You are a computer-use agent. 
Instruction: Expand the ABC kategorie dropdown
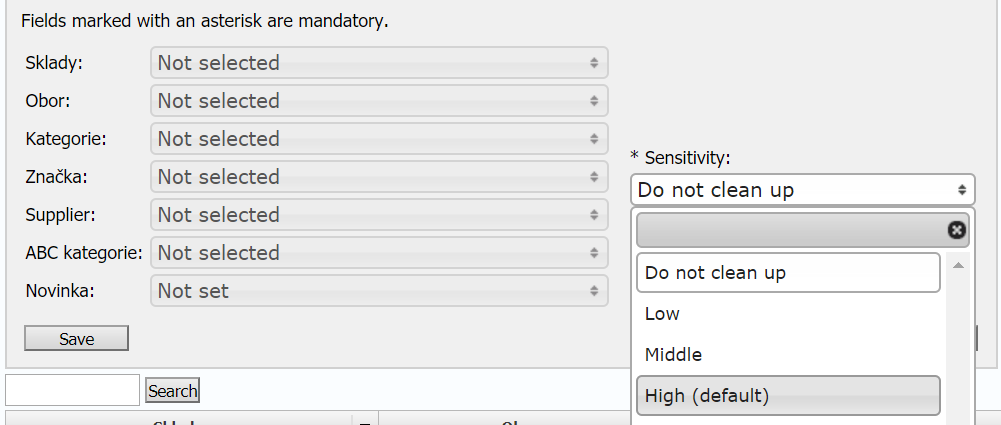(379, 253)
